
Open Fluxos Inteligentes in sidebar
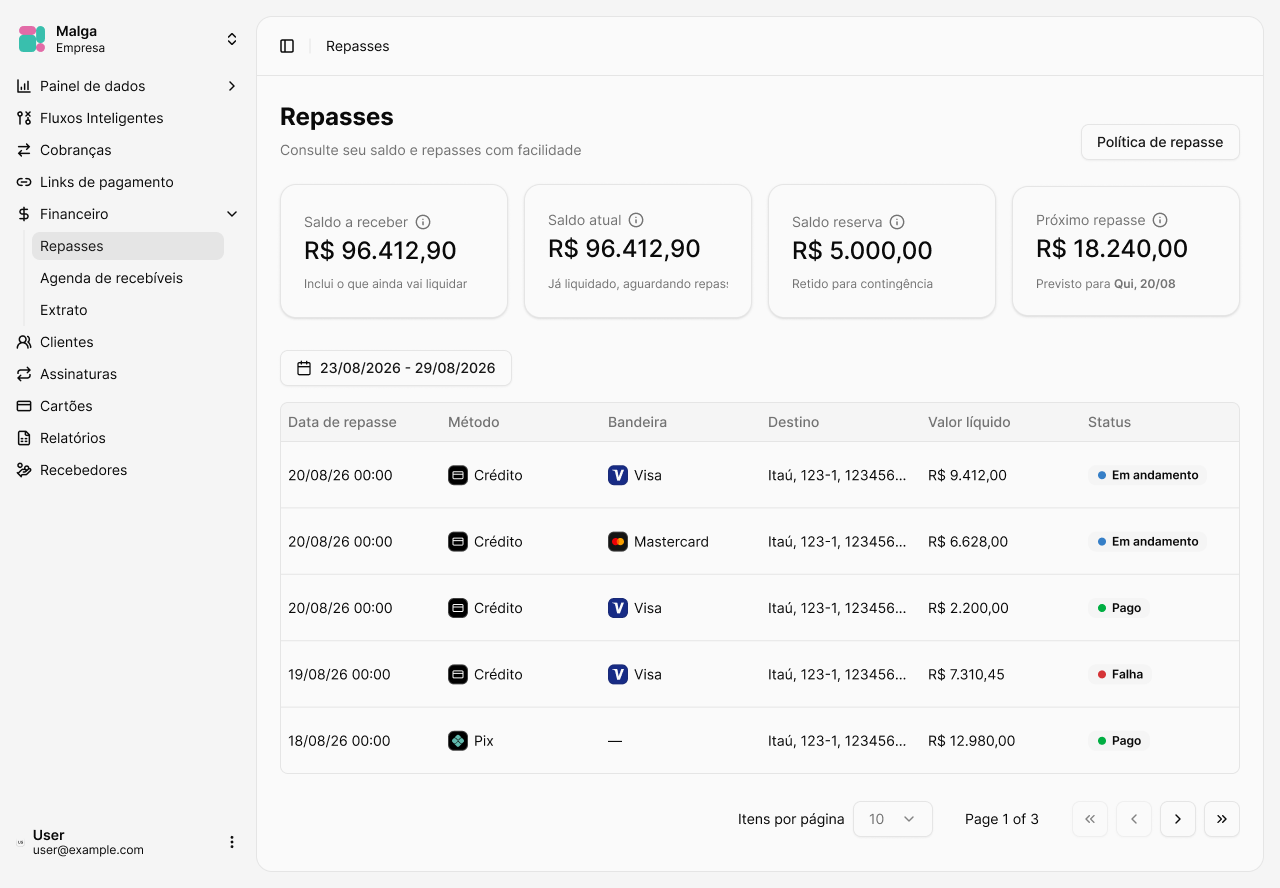pos(128,118)
